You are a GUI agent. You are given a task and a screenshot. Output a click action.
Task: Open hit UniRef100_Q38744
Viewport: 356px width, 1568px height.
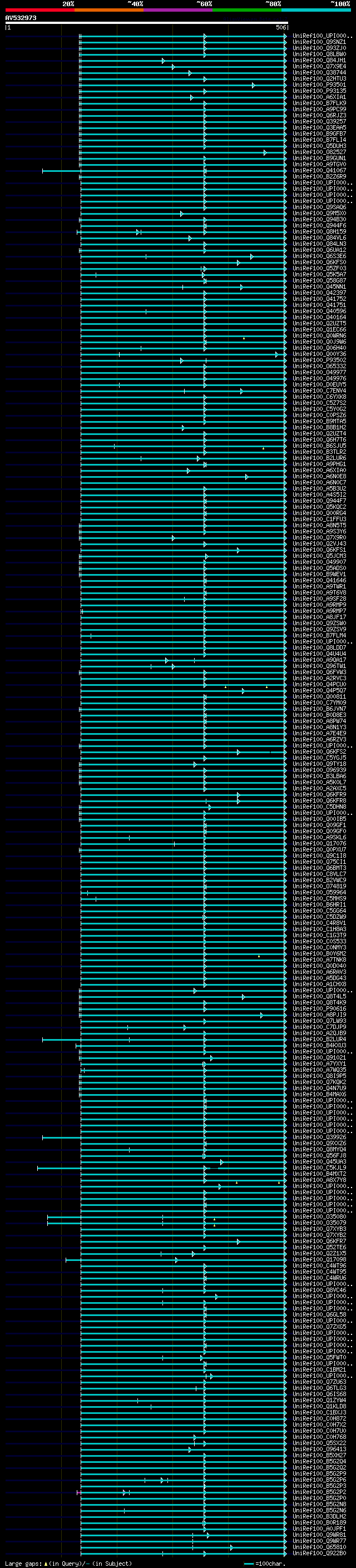click(319, 72)
